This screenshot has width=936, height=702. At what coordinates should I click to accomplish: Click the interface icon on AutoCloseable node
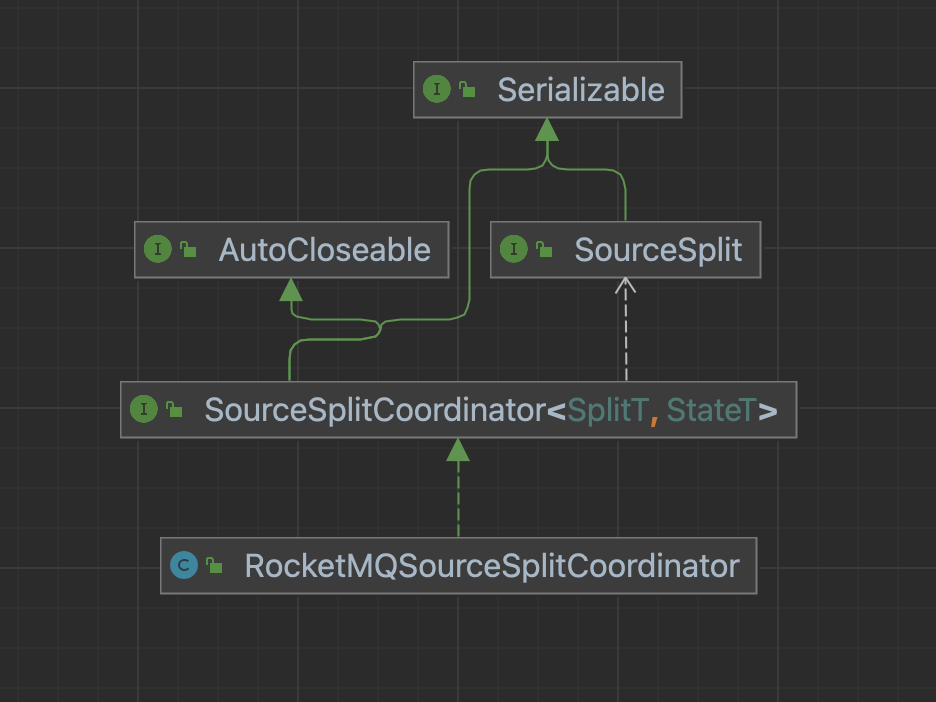point(158,249)
